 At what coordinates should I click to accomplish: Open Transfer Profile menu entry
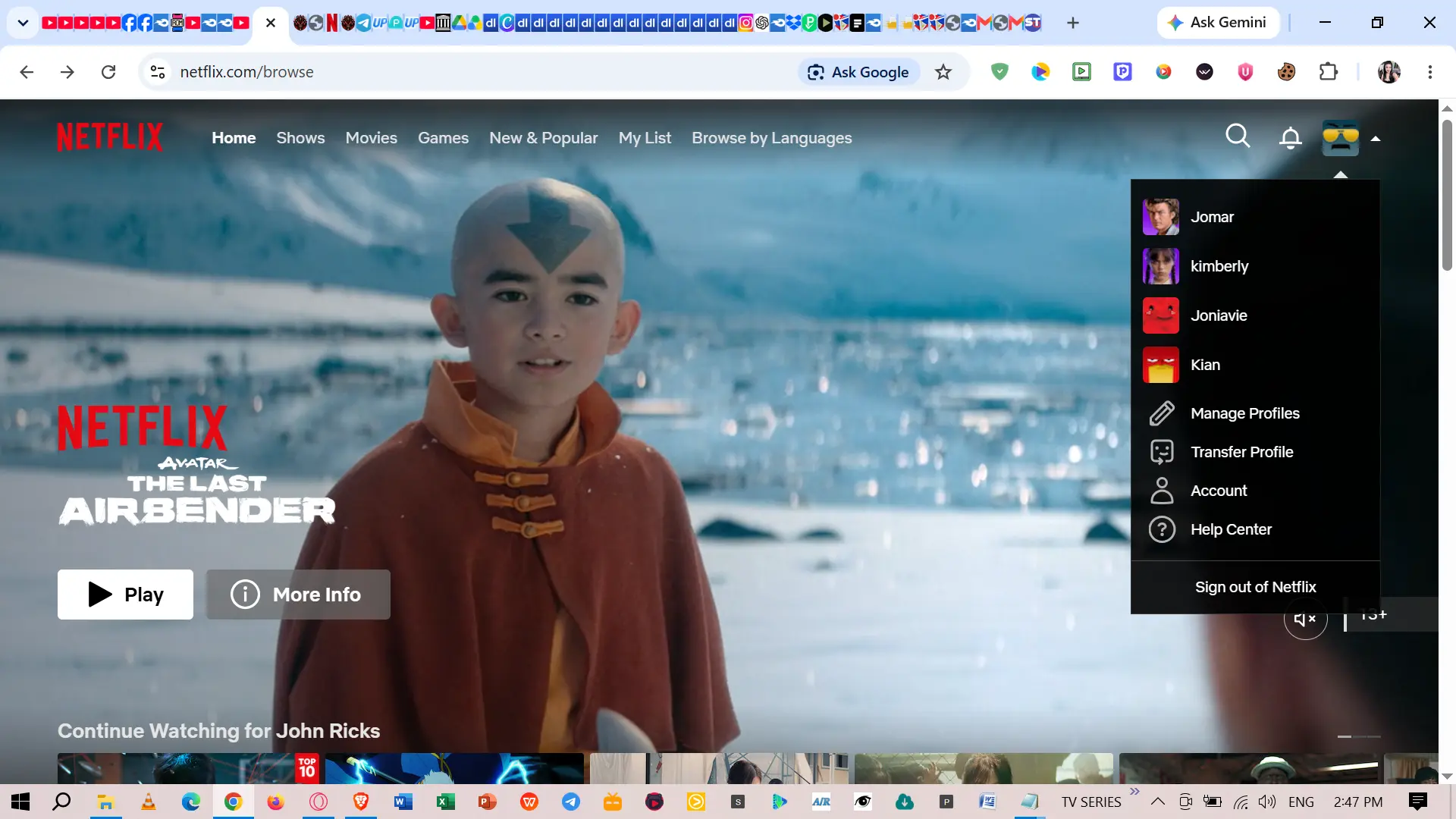coord(1241,452)
